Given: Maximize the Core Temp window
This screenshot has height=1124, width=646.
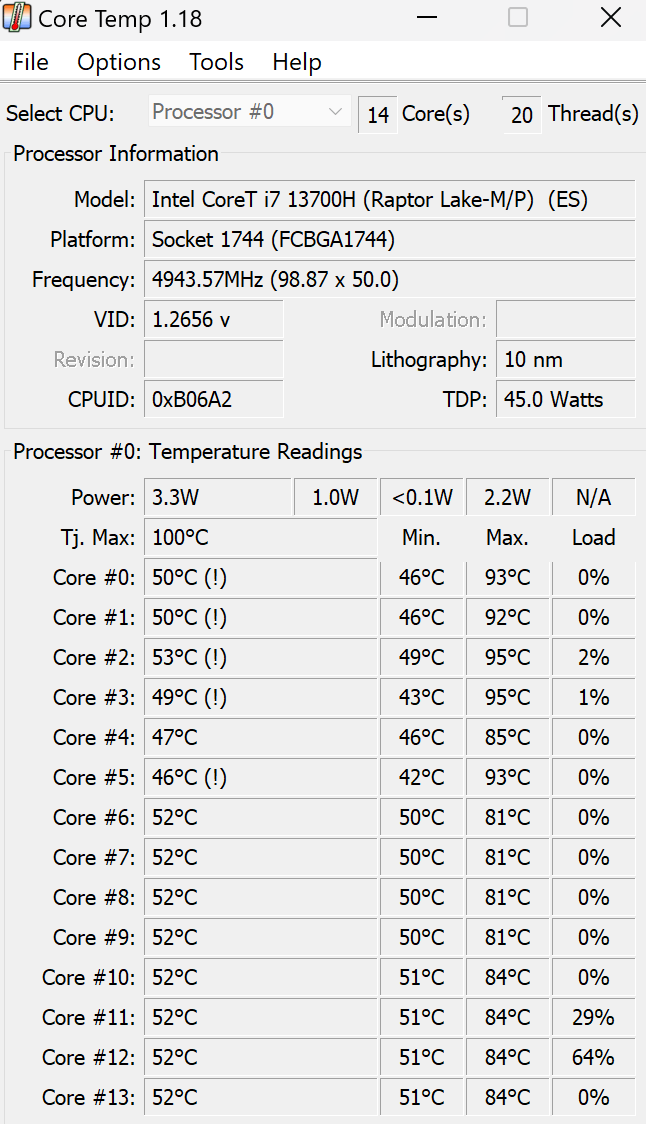Looking at the screenshot, I should click(x=518, y=18).
